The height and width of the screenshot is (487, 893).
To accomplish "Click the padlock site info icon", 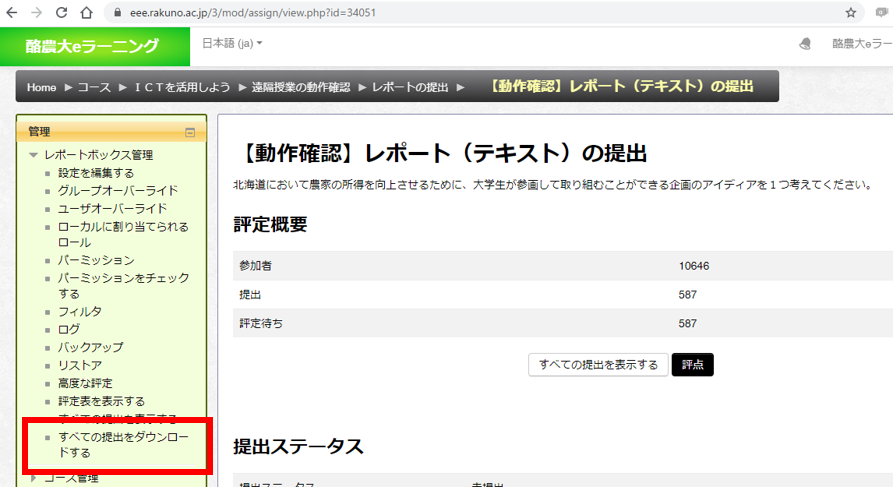I will click(x=118, y=13).
